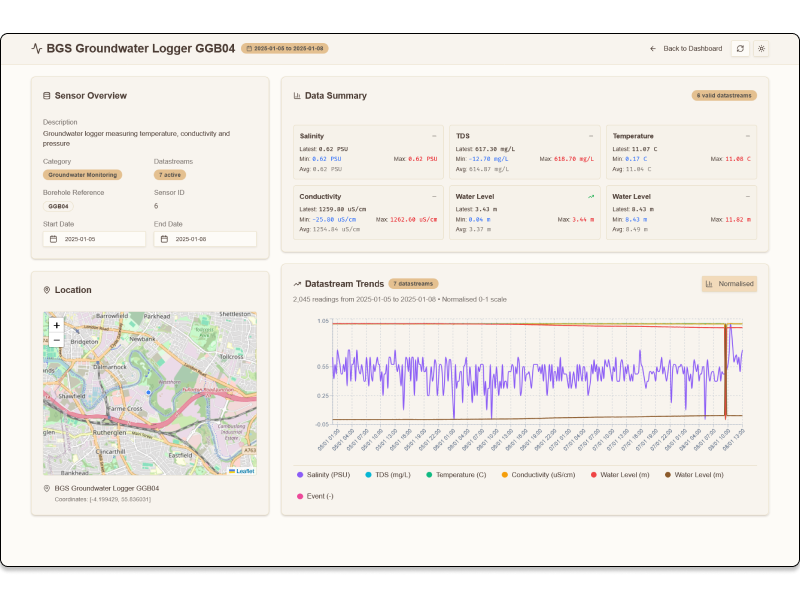
Task: Click the header date range badge
Action: point(285,48)
